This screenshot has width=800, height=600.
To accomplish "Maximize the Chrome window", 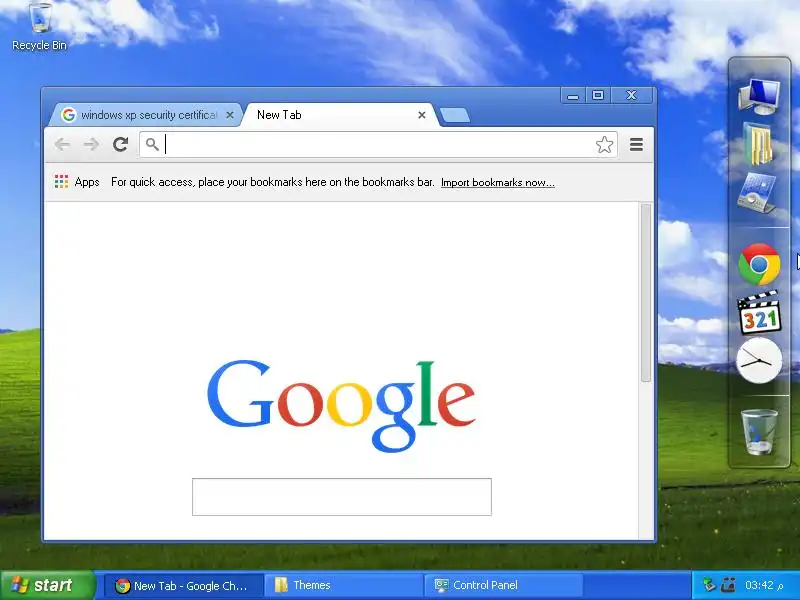I will click(x=598, y=95).
